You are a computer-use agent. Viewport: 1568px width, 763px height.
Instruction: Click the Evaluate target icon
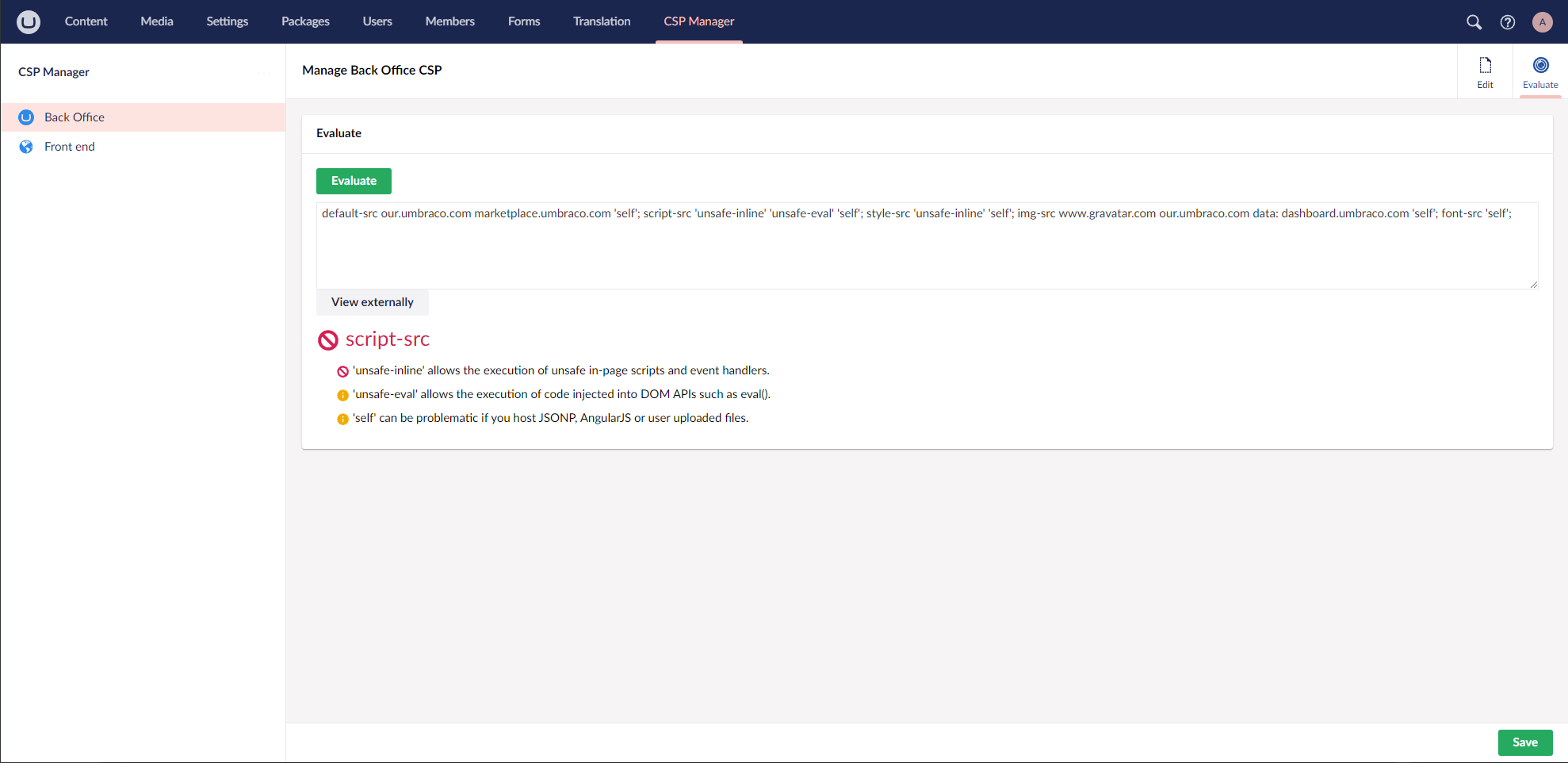coord(1540,65)
